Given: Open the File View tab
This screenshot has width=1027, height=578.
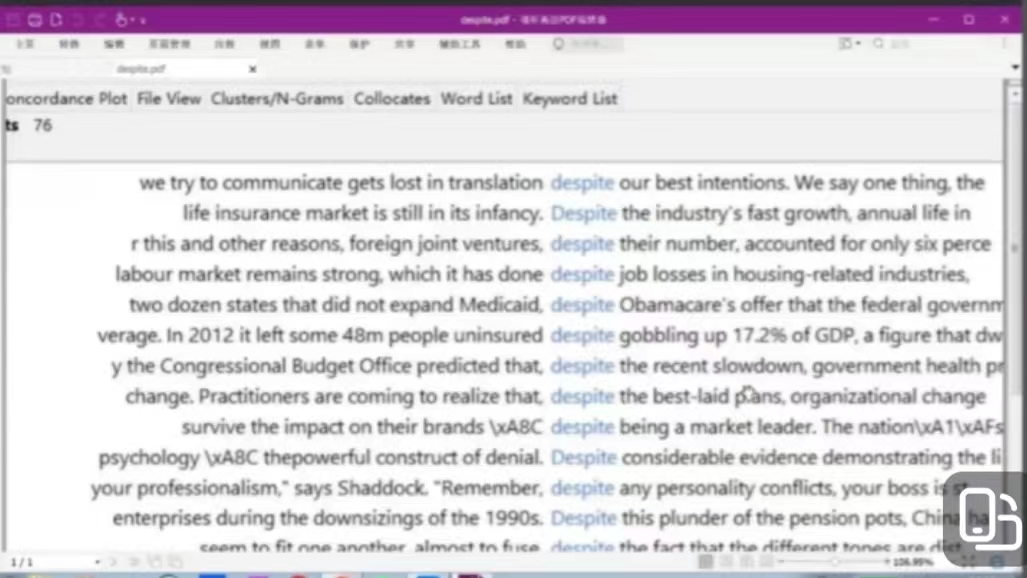Looking at the screenshot, I should pos(169,98).
